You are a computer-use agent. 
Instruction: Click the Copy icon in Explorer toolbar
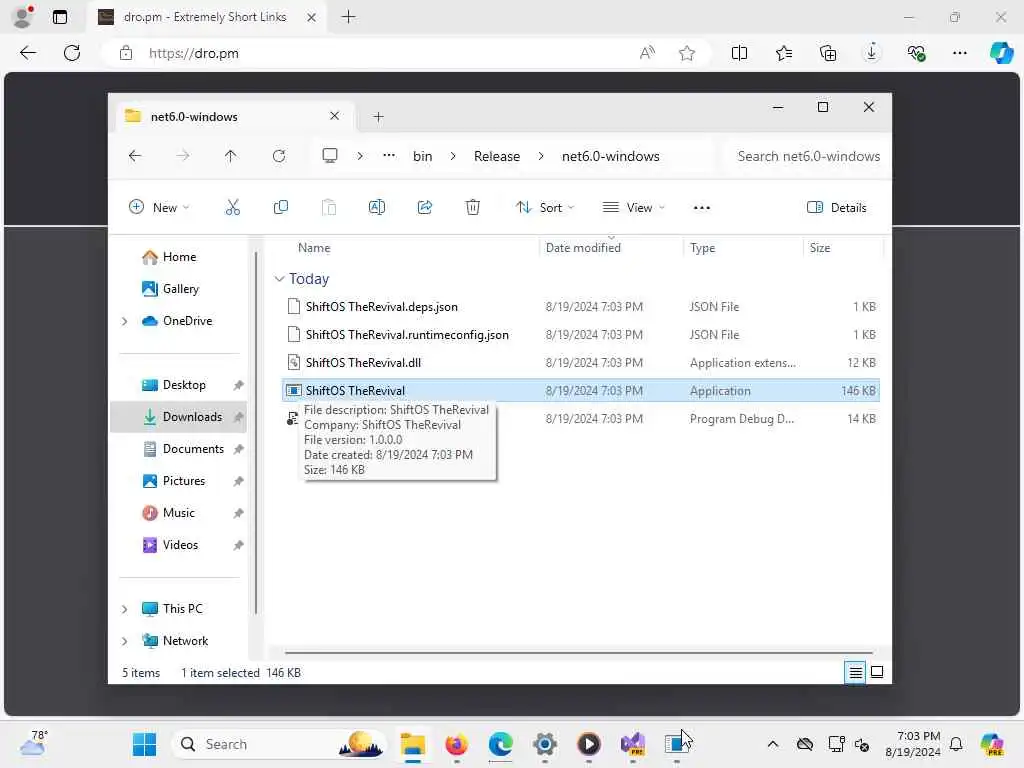[x=281, y=208]
